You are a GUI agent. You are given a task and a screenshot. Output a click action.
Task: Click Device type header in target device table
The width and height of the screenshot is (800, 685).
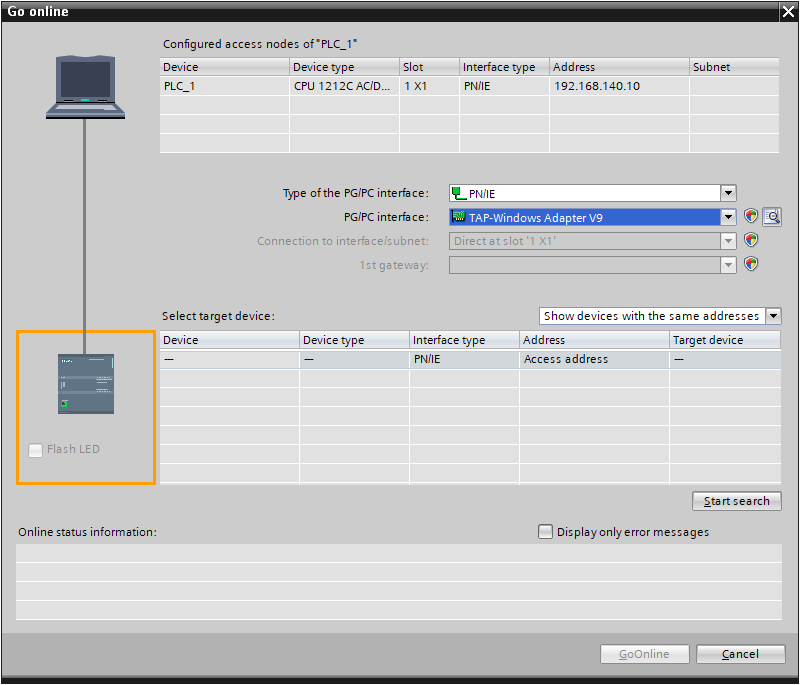coord(354,340)
